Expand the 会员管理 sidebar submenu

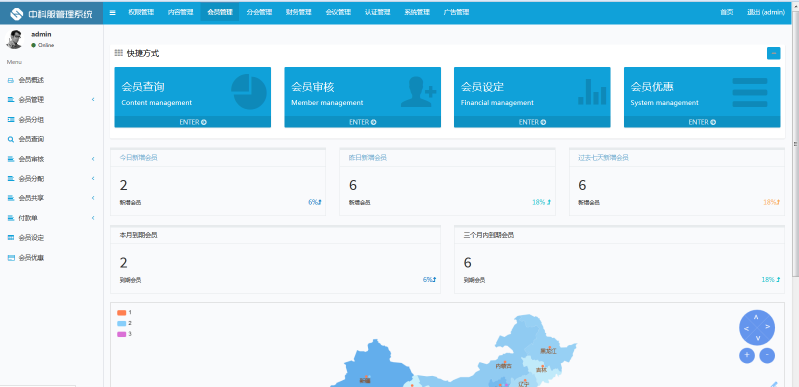[x=51, y=99]
